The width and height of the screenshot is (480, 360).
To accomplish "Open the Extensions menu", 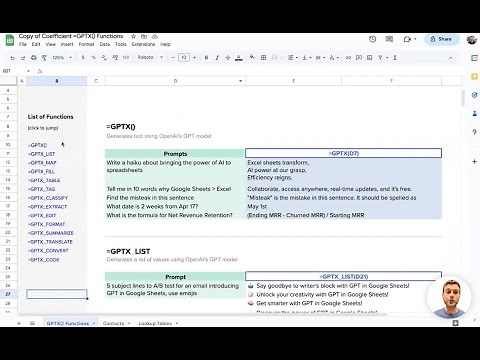I will click(143, 44).
